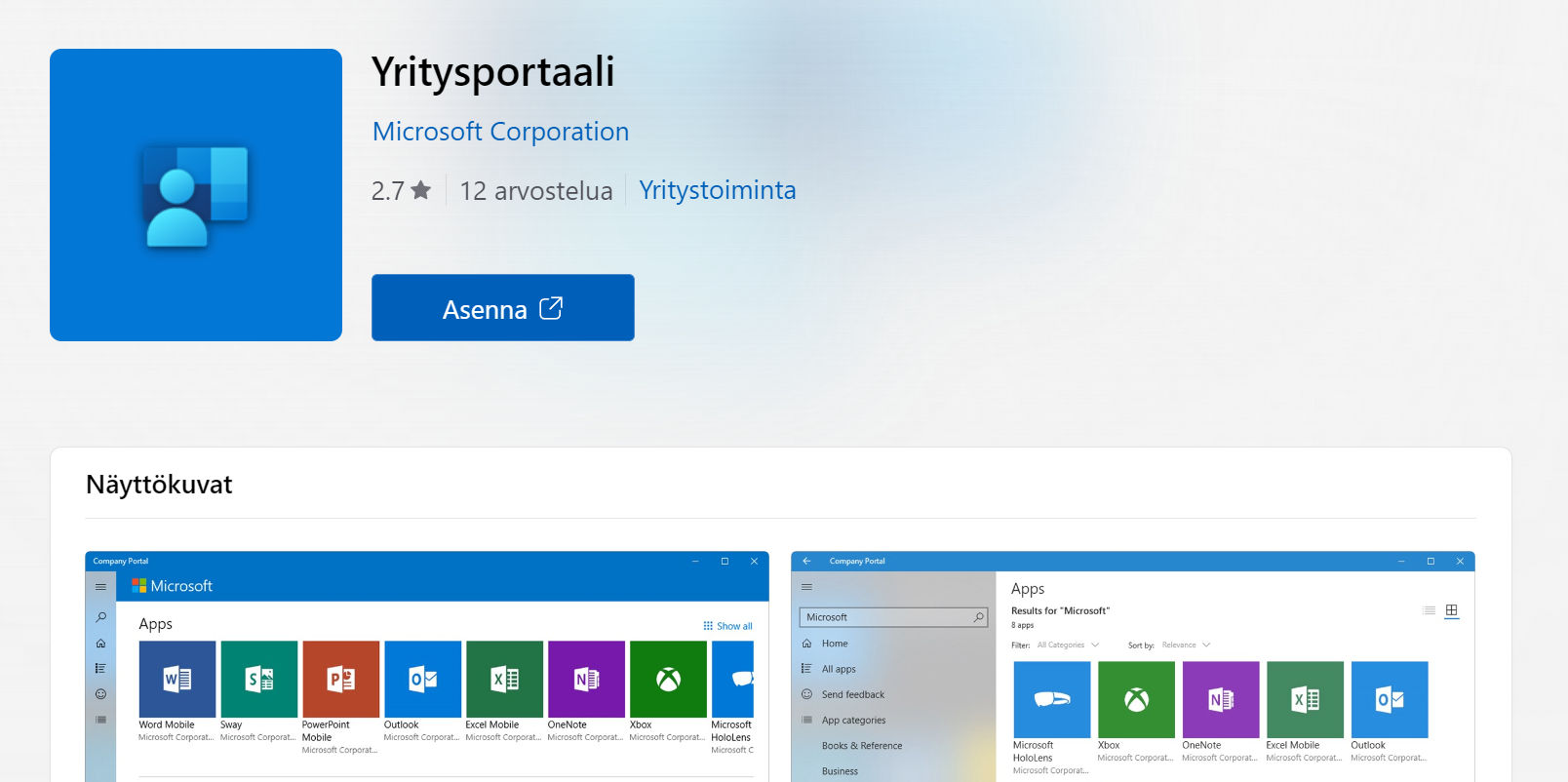Open the first Company Portal screenshot thumbnail

click(x=427, y=667)
